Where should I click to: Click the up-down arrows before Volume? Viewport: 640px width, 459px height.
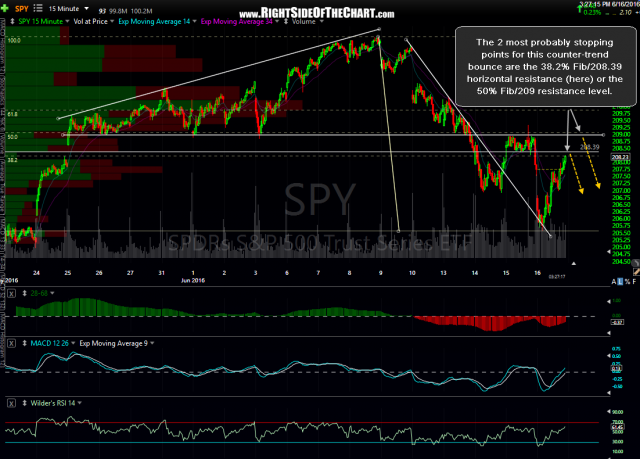(286, 21)
